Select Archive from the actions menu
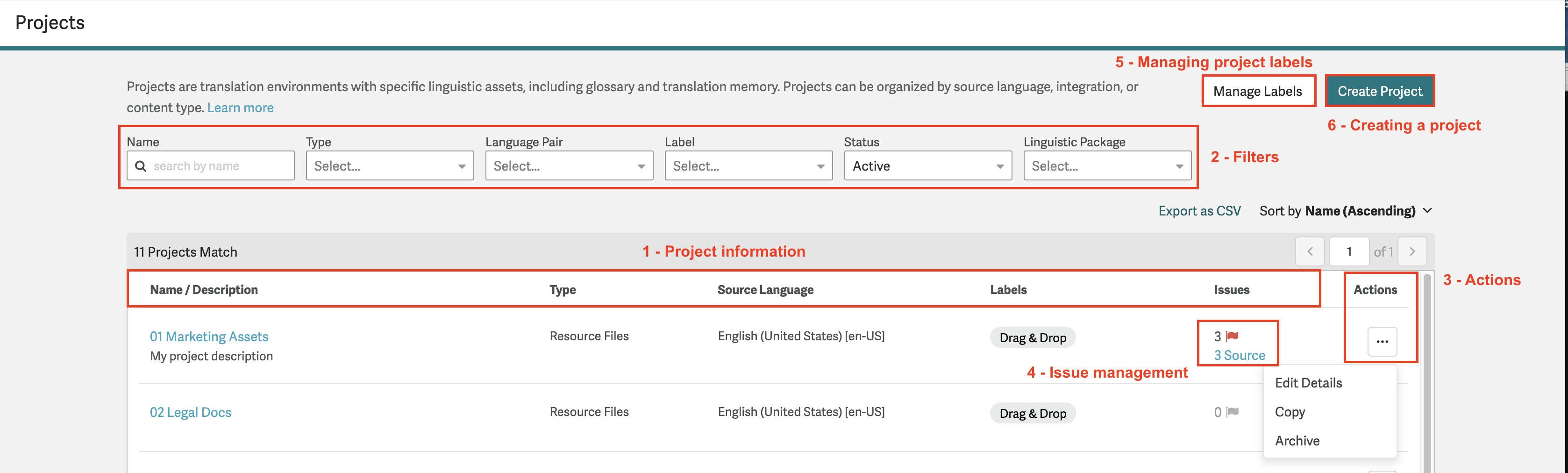The width and height of the screenshot is (1568, 473). (x=1297, y=440)
